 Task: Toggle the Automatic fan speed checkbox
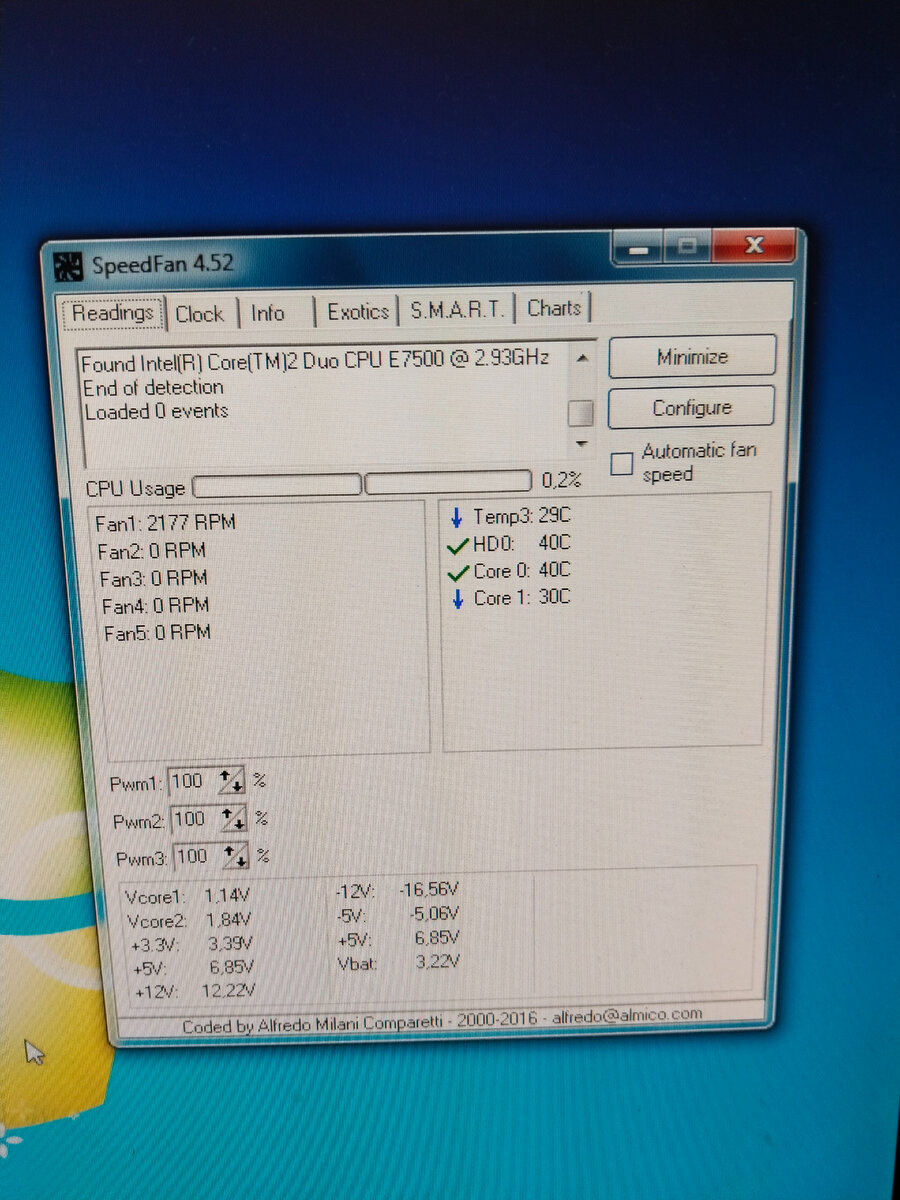(x=622, y=463)
